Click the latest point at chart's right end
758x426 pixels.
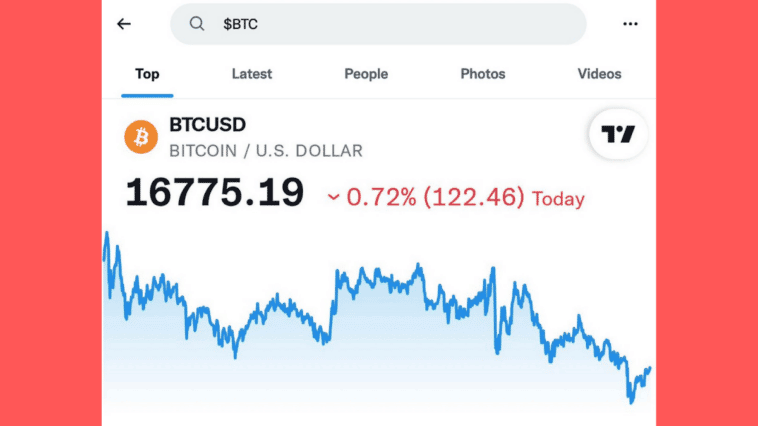(x=650, y=368)
